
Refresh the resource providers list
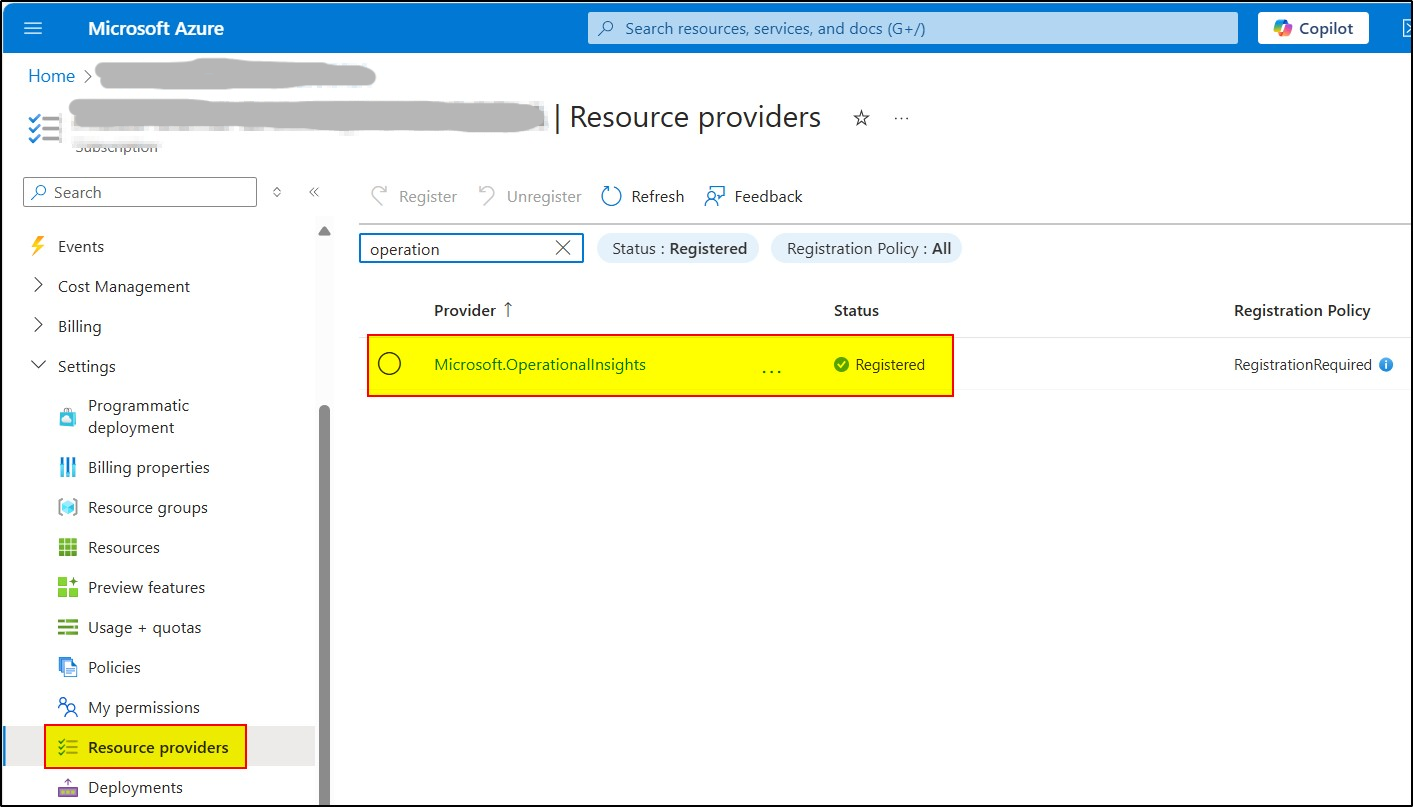tap(642, 196)
